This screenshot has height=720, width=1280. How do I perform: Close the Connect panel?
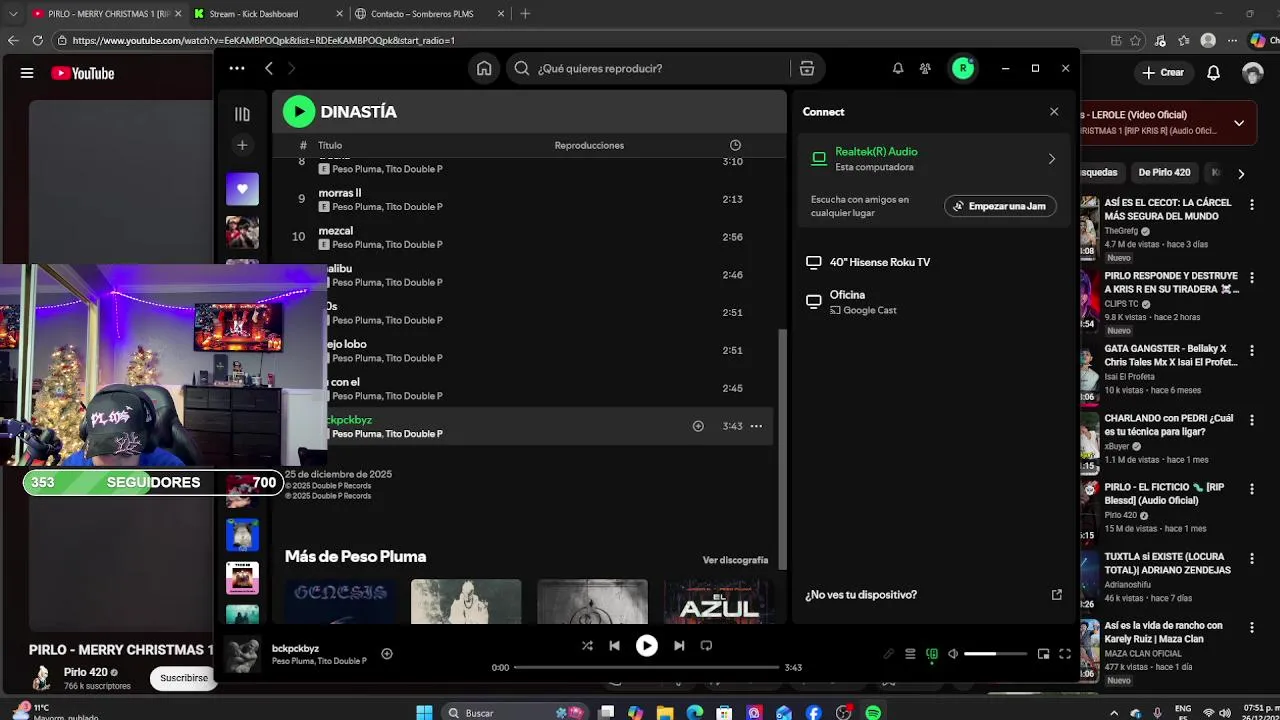point(1054,111)
